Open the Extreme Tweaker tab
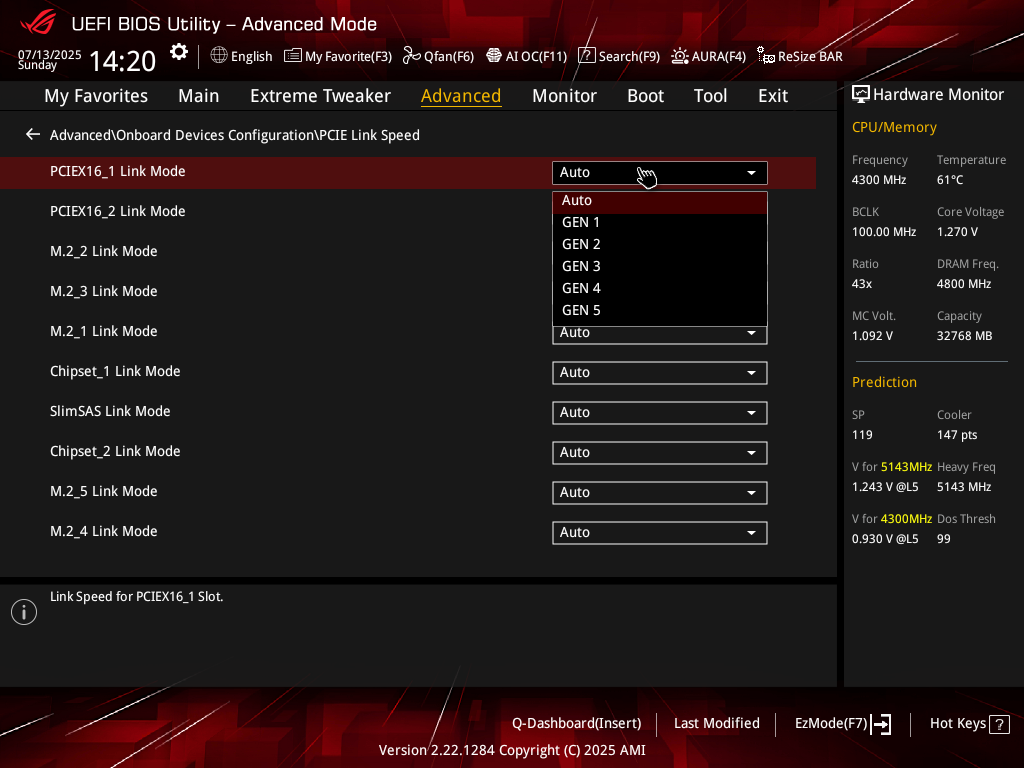 320,96
